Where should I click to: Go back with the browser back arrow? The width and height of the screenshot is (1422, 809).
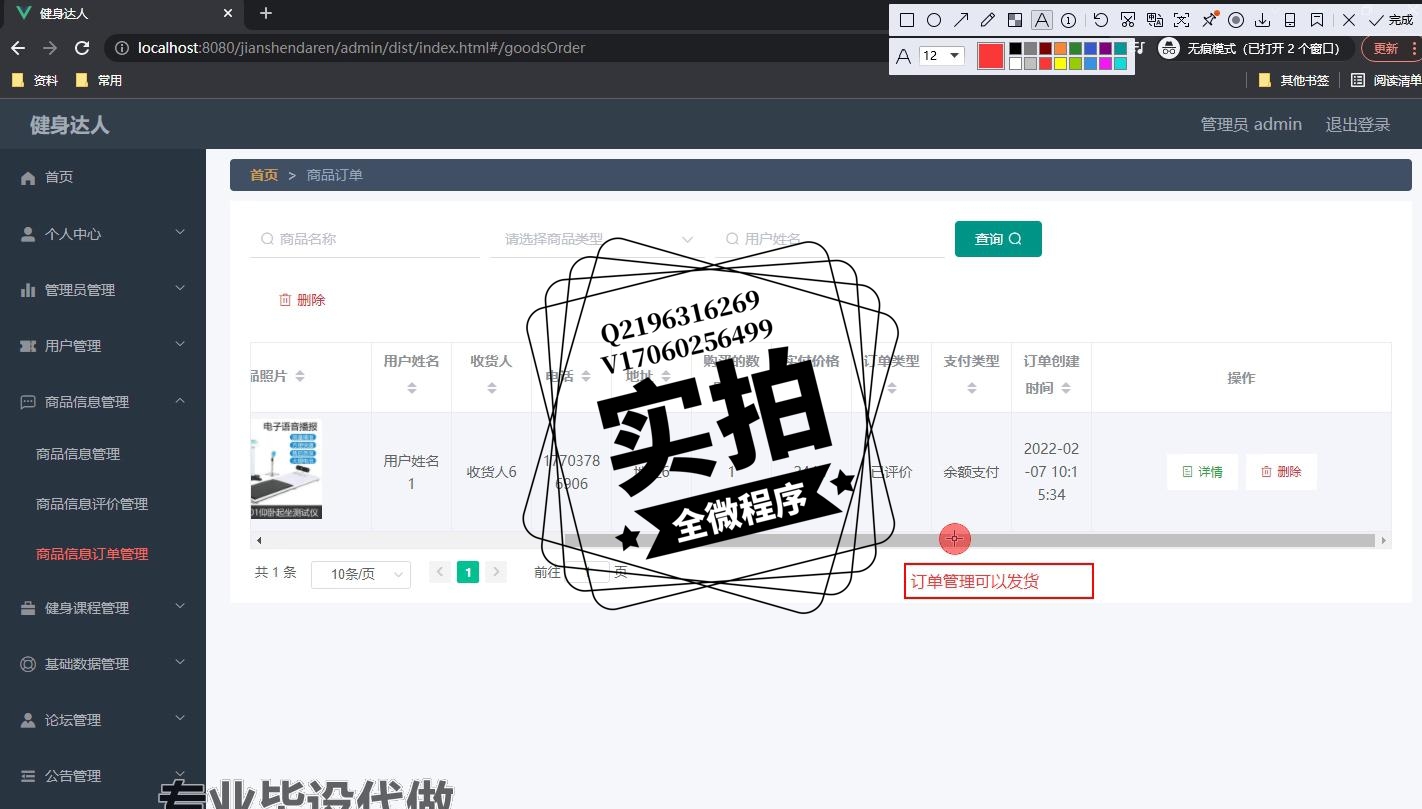coord(18,48)
